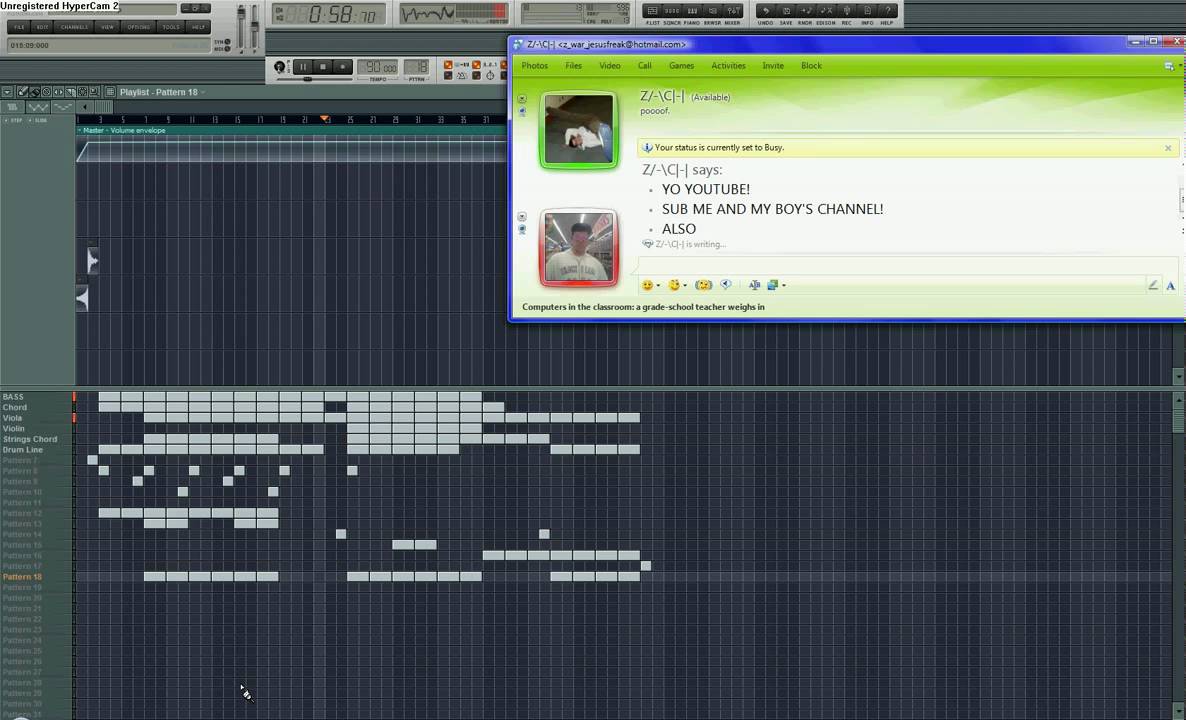Click the handwriting pen icon in messenger
The height and width of the screenshot is (720, 1186).
[x=1153, y=285]
